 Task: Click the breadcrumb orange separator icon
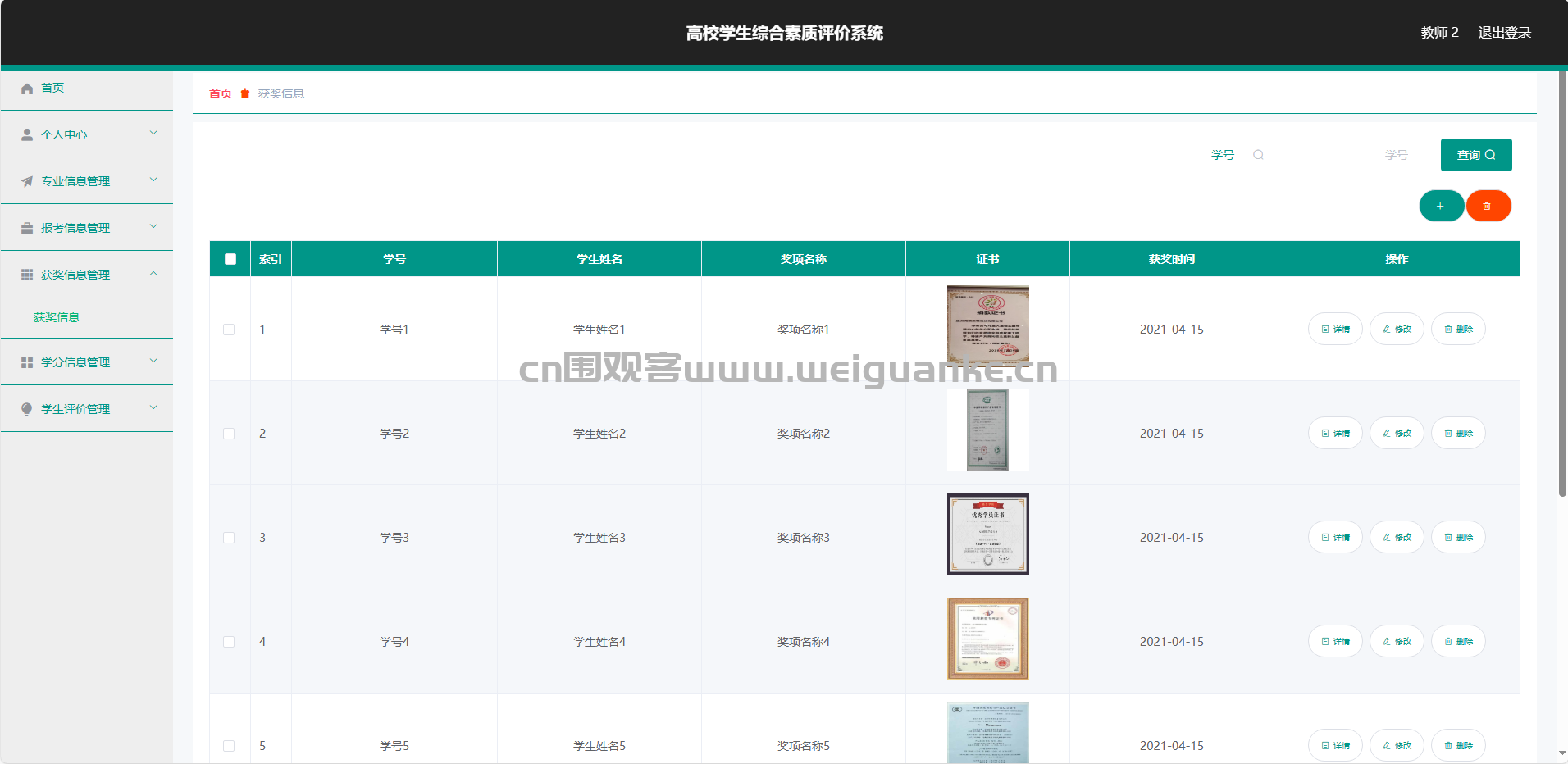(x=245, y=93)
